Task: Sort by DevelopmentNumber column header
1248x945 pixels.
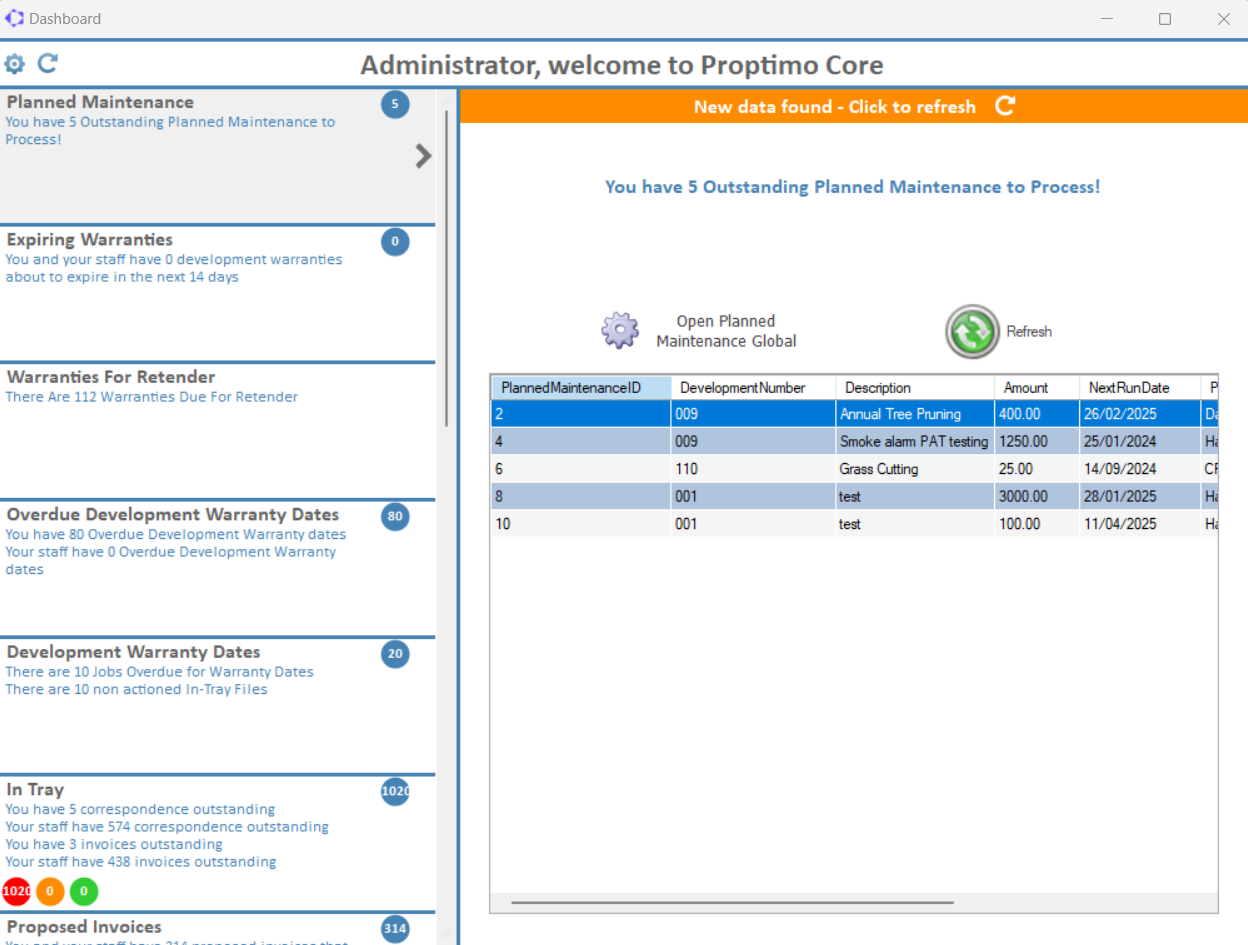Action: click(x=753, y=388)
